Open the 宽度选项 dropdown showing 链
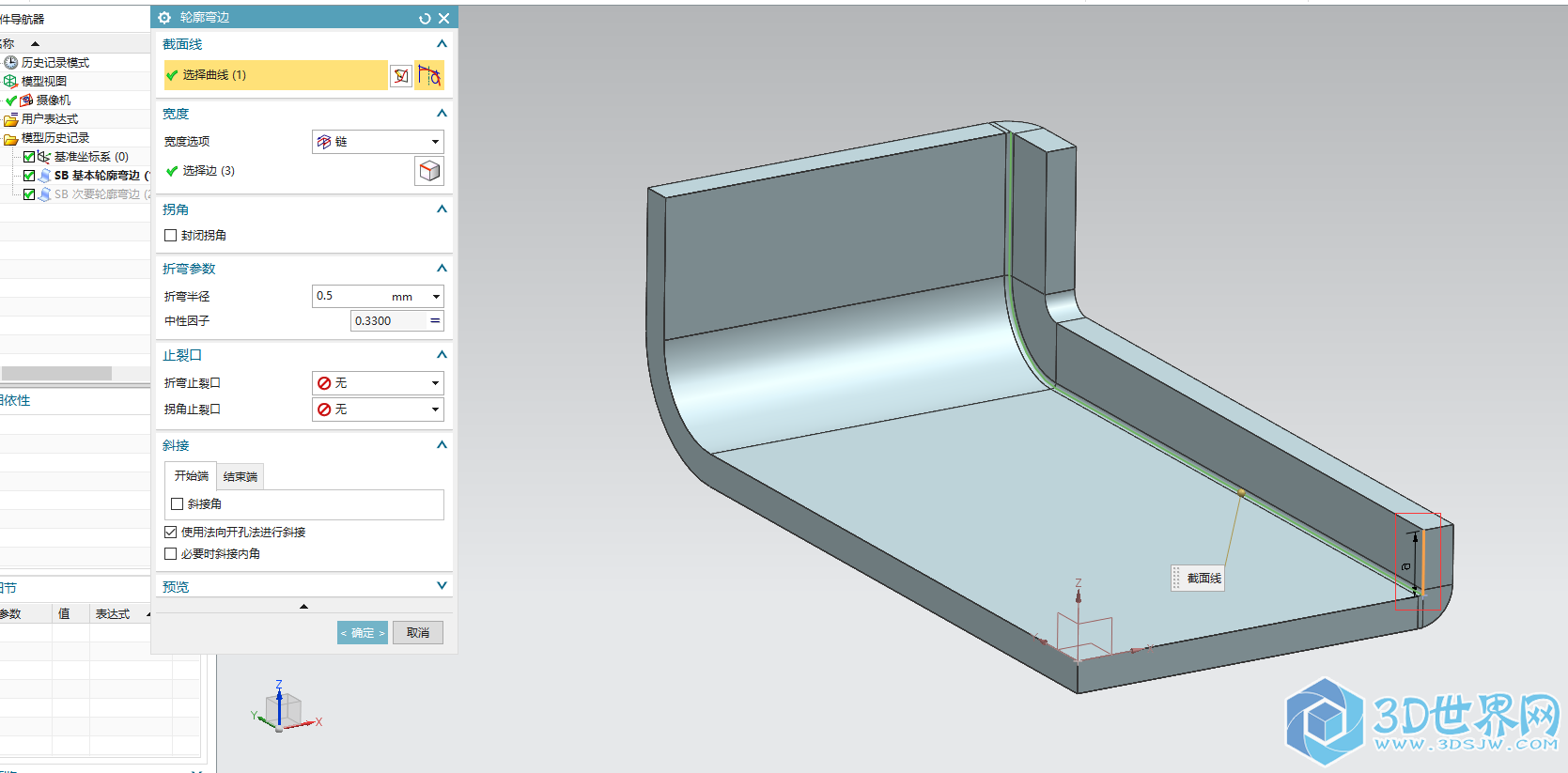This screenshot has width=1568, height=773. 378,142
